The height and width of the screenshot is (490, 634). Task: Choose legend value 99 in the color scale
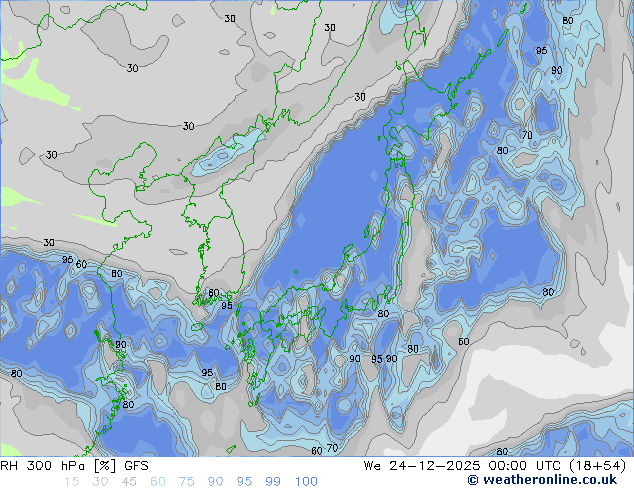click(273, 482)
